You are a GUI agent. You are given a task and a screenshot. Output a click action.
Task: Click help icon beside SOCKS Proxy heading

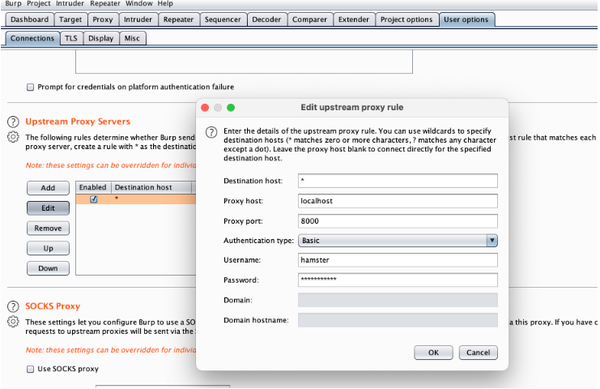click(x=13, y=306)
